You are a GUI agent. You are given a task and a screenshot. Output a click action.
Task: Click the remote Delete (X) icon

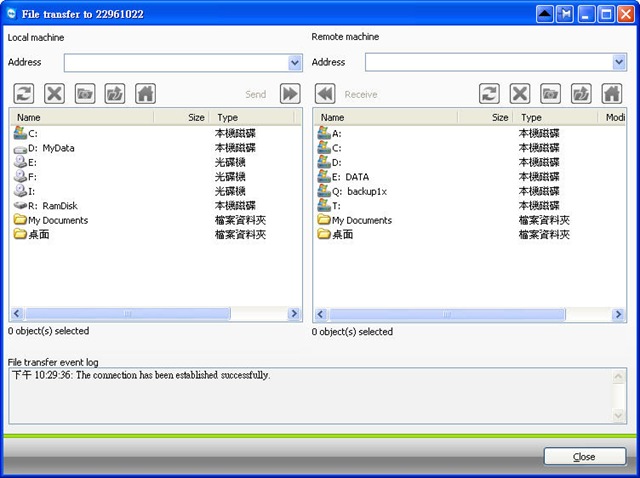pyautogui.click(x=520, y=94)
